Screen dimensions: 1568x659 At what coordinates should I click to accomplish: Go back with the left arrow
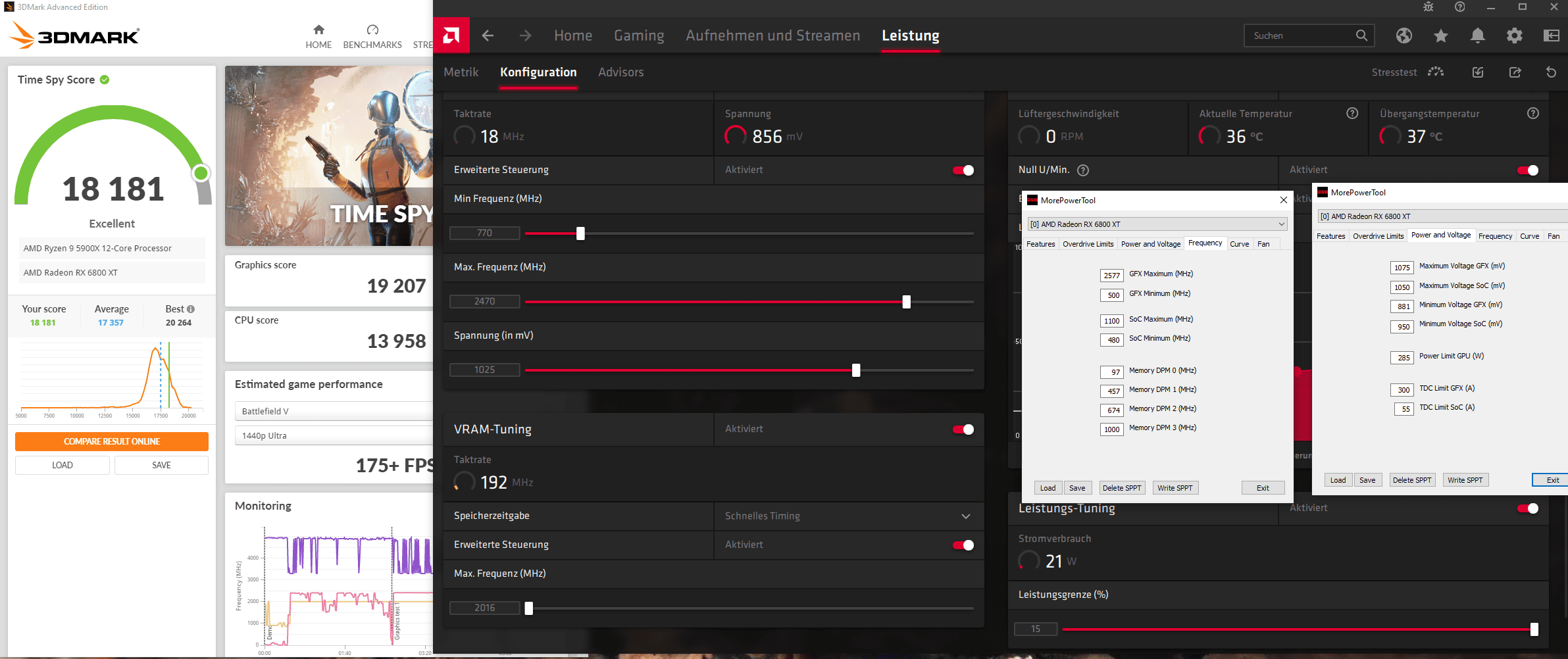click(488, 36)
